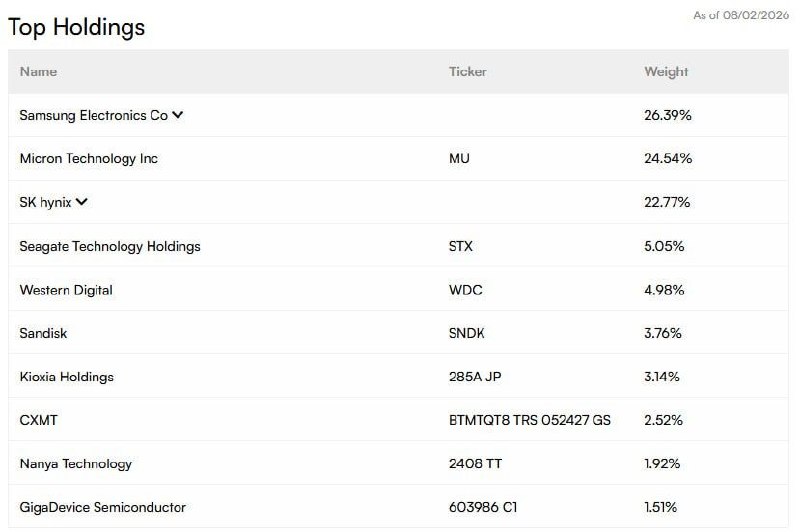Select the Top Holdings heading
This screenshot has width=800, height=532.
click(77, 27)
